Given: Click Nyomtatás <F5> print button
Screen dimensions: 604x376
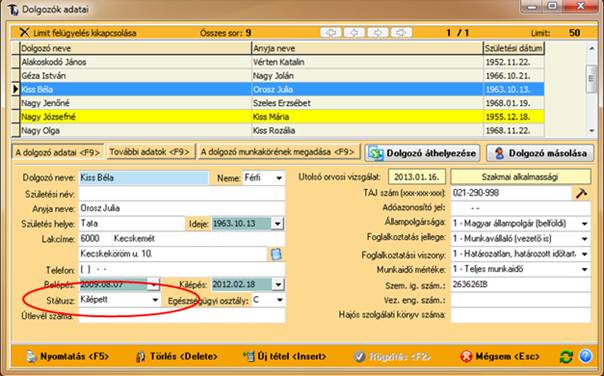Looking at the screenshot, I should point(68,357).
